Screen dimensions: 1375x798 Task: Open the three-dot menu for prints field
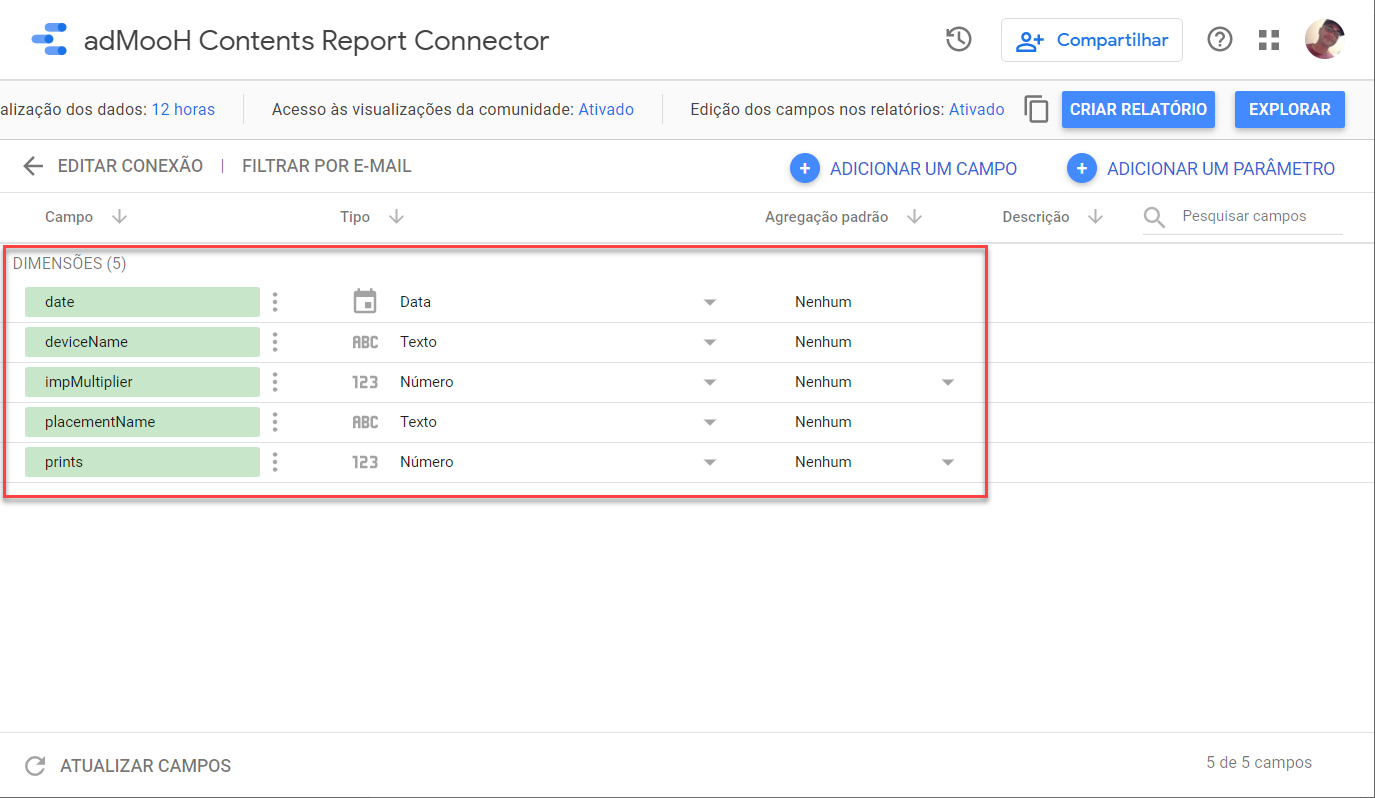(x=275, y=462)
